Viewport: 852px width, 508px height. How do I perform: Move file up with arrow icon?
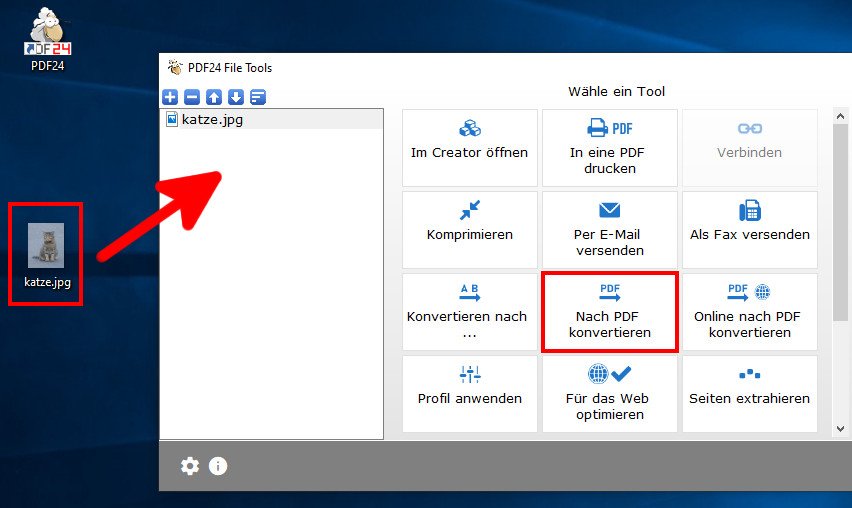pos(214,97)
